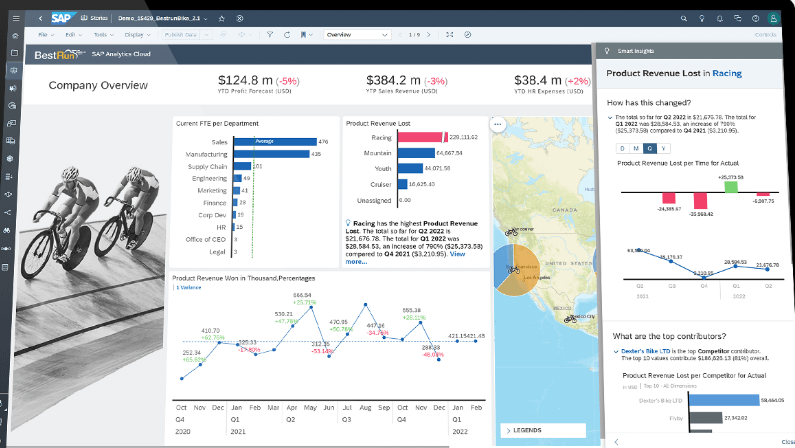This screenshot has height=448, width=795.
Task: Open the lightbulb icon in top bar
Action: point(702,18)
